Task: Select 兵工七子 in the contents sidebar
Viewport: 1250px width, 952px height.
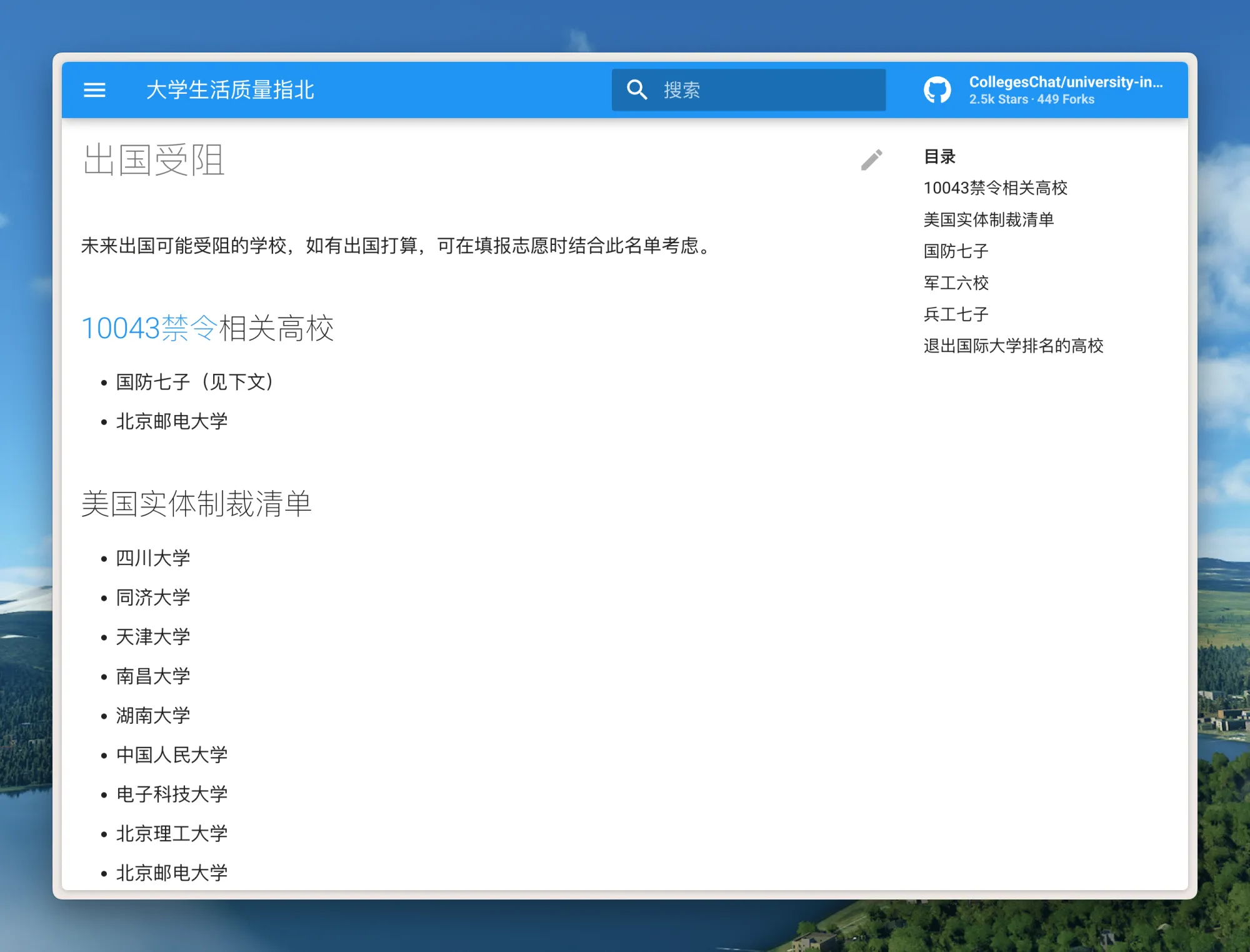Action: click(x=956, y=314)
